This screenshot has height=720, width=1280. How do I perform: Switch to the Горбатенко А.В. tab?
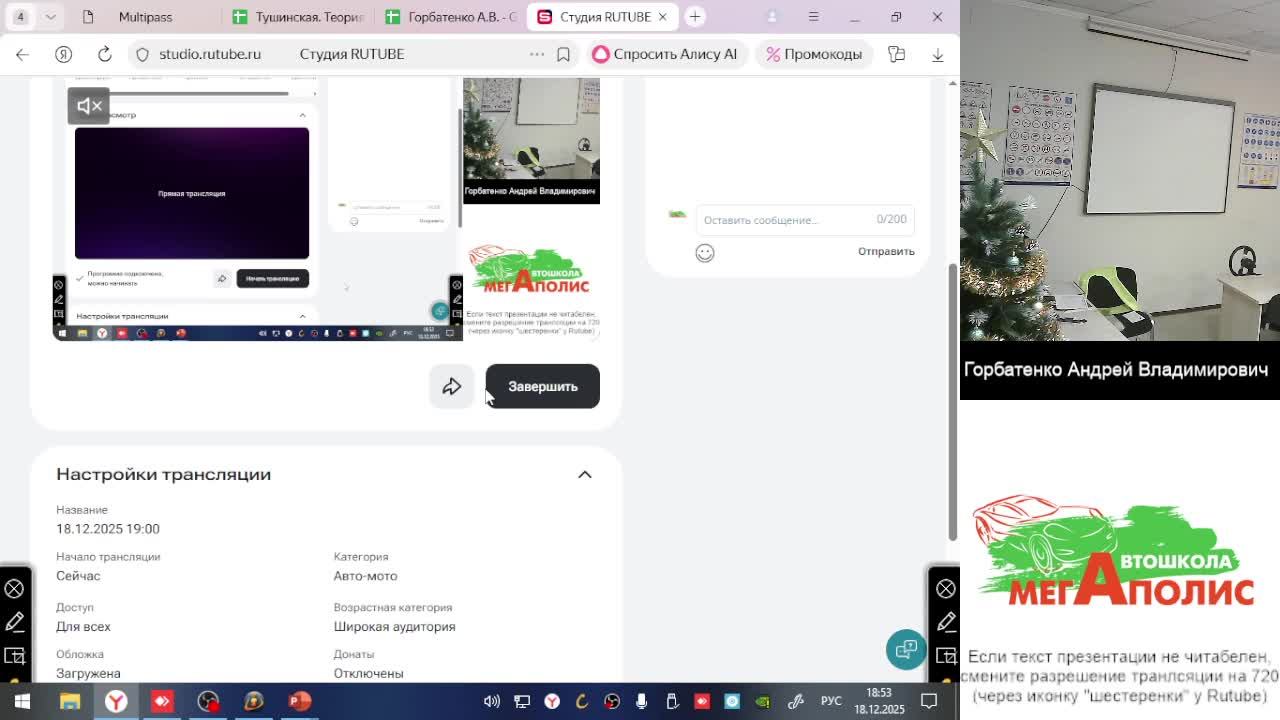(x=450, y=17)
